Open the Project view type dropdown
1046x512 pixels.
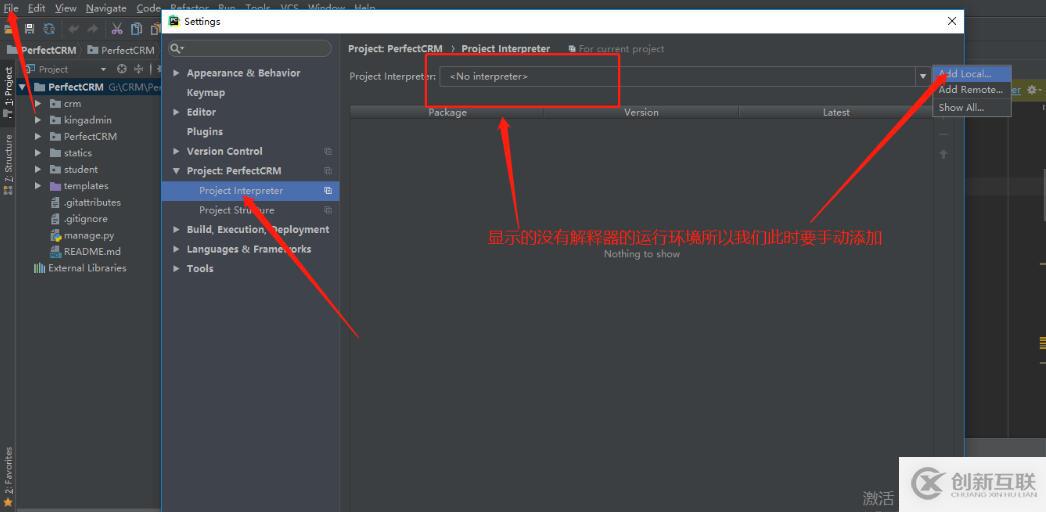coord(103,69)
